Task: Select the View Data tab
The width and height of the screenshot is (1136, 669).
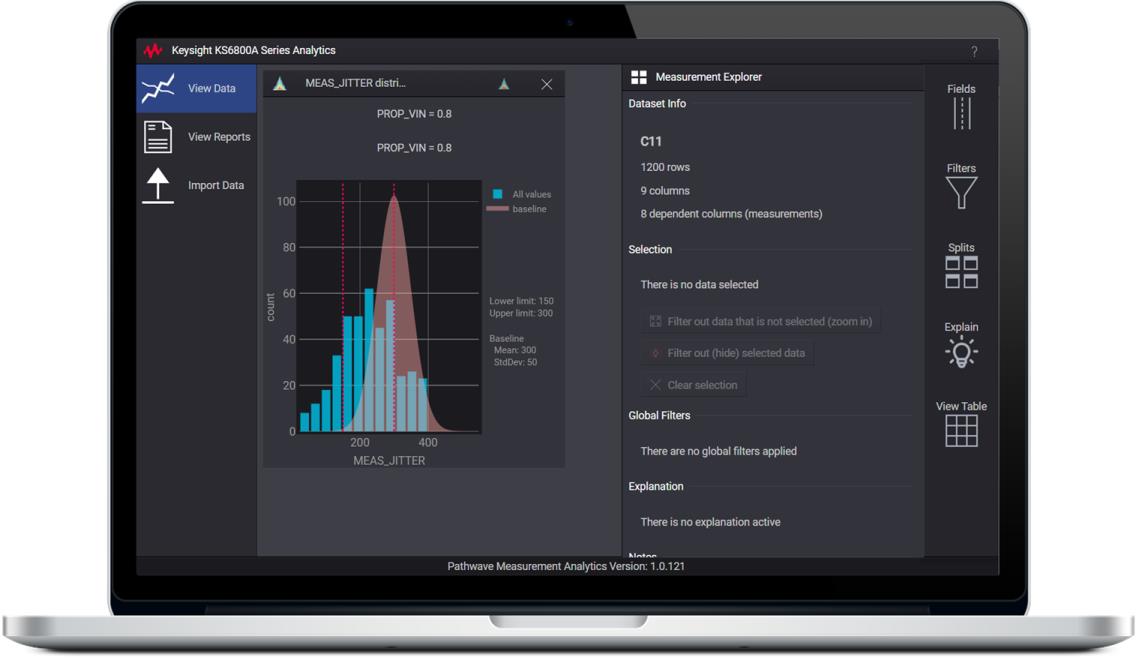Action: pyautogui.click(x=197, y=89)
